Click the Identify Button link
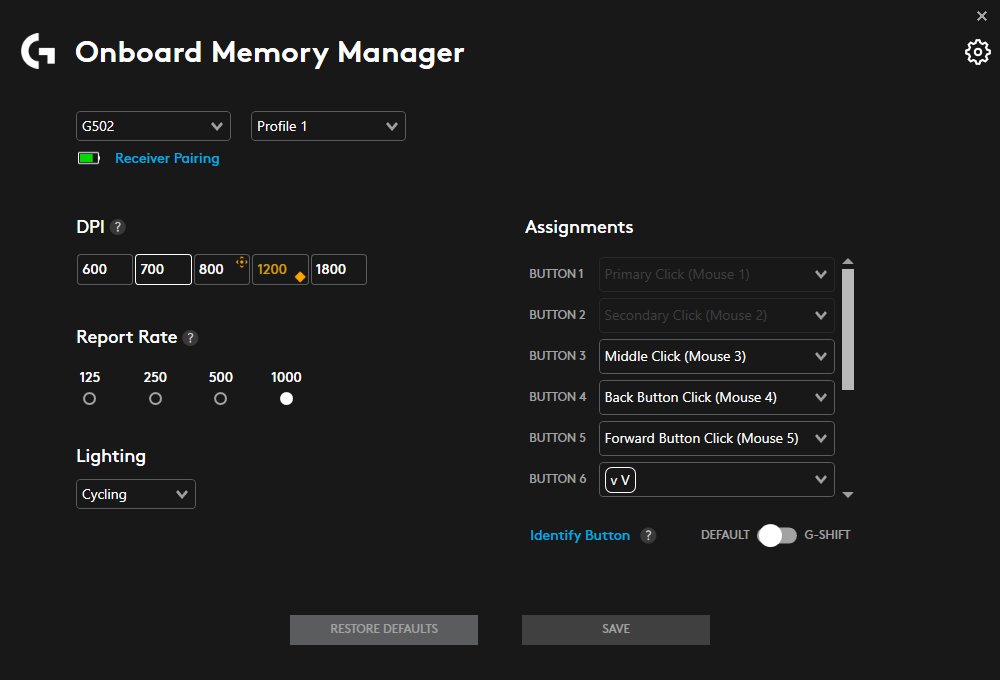Screen dimensions: 1000x680 coord(580,535)
